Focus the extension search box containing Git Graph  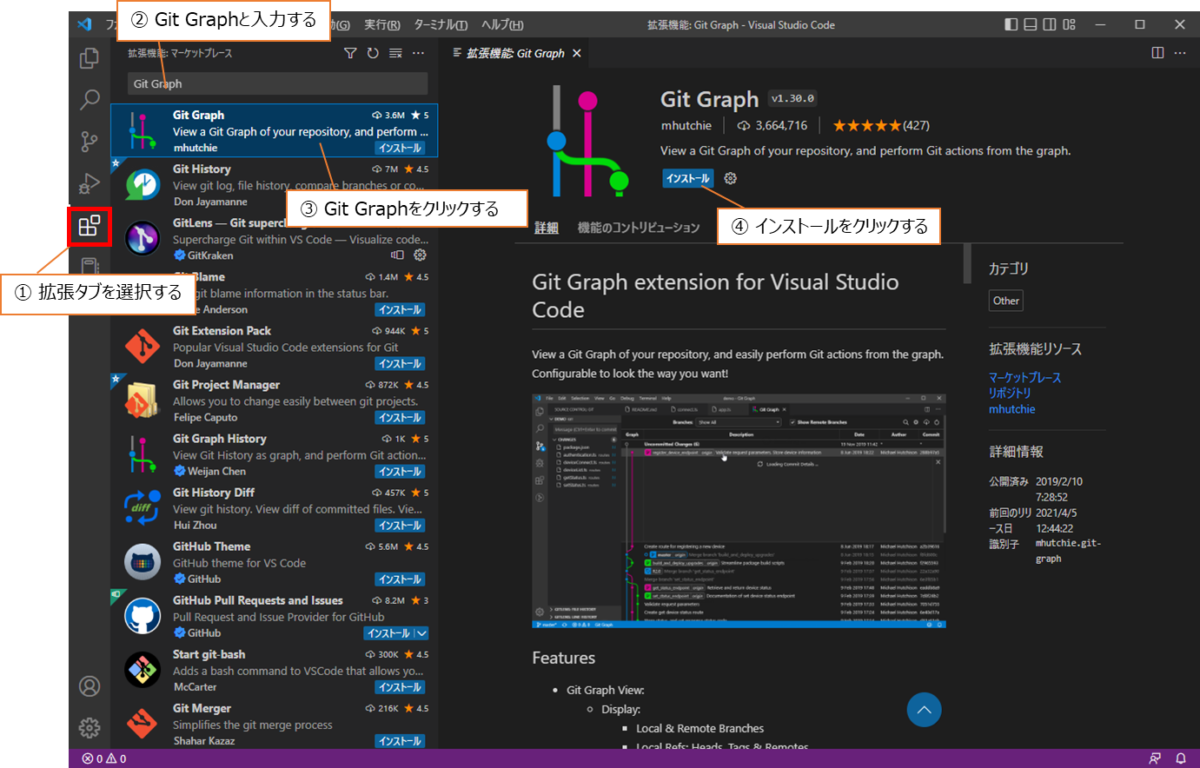(x=278, y=84)
